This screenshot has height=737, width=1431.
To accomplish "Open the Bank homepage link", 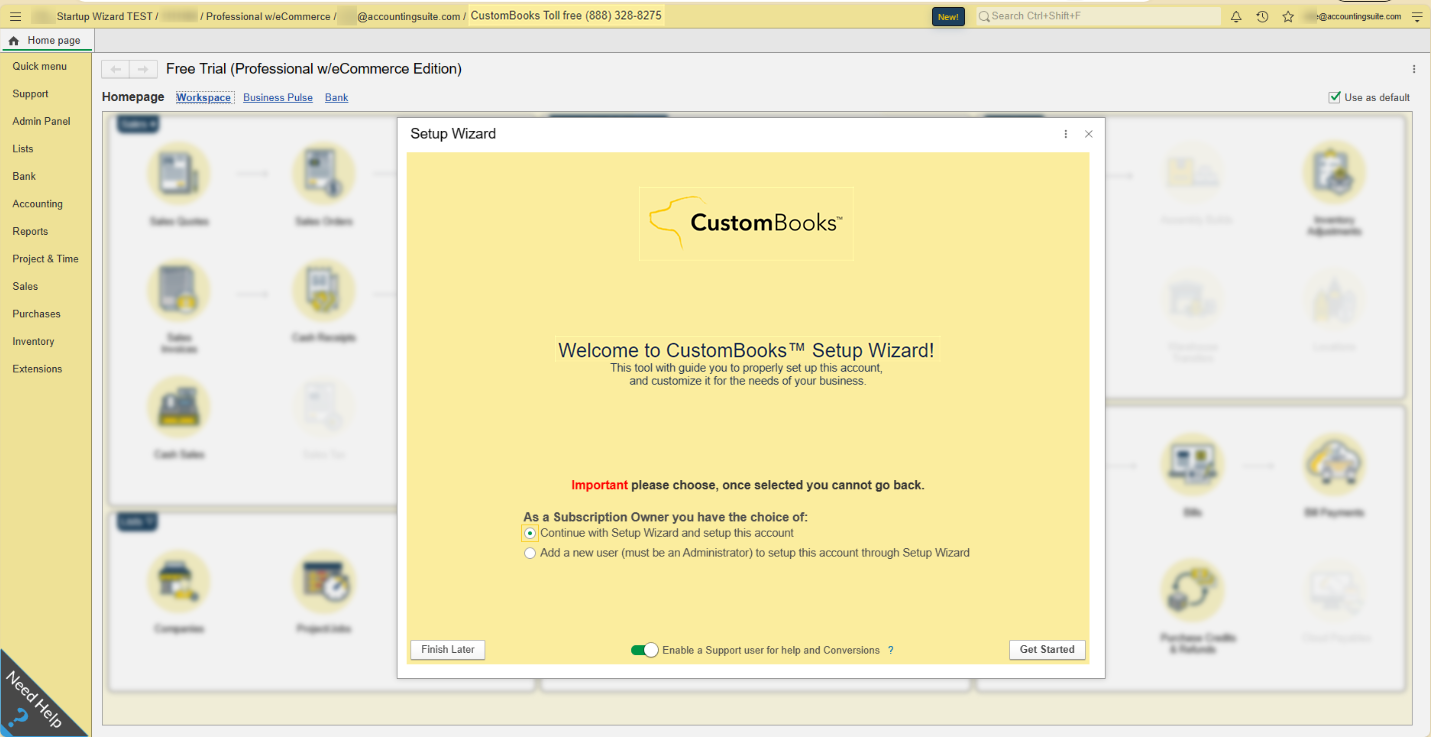I will [336, 97].
